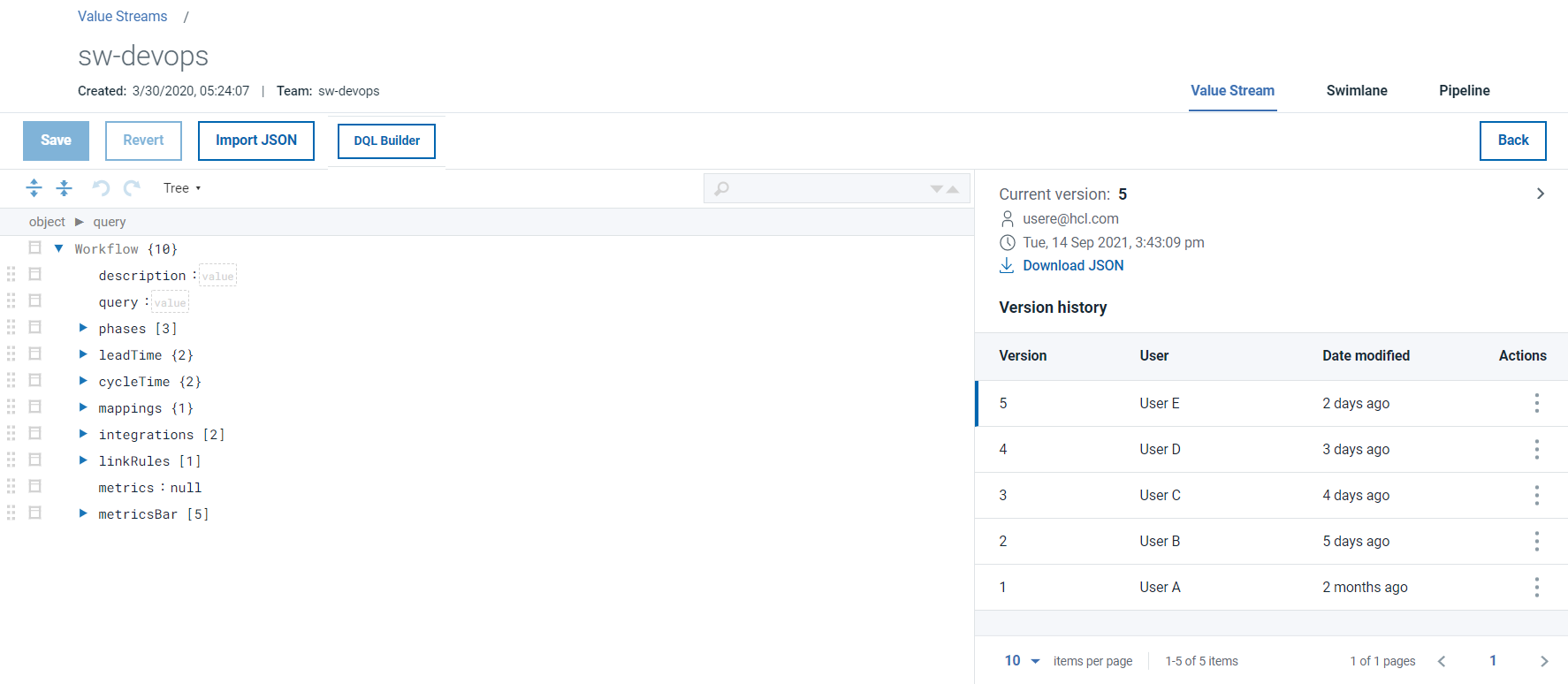This screenshot has height=684, width=1568.
Task: Open the Tree view mode dropdown
Action: [182, 188]
